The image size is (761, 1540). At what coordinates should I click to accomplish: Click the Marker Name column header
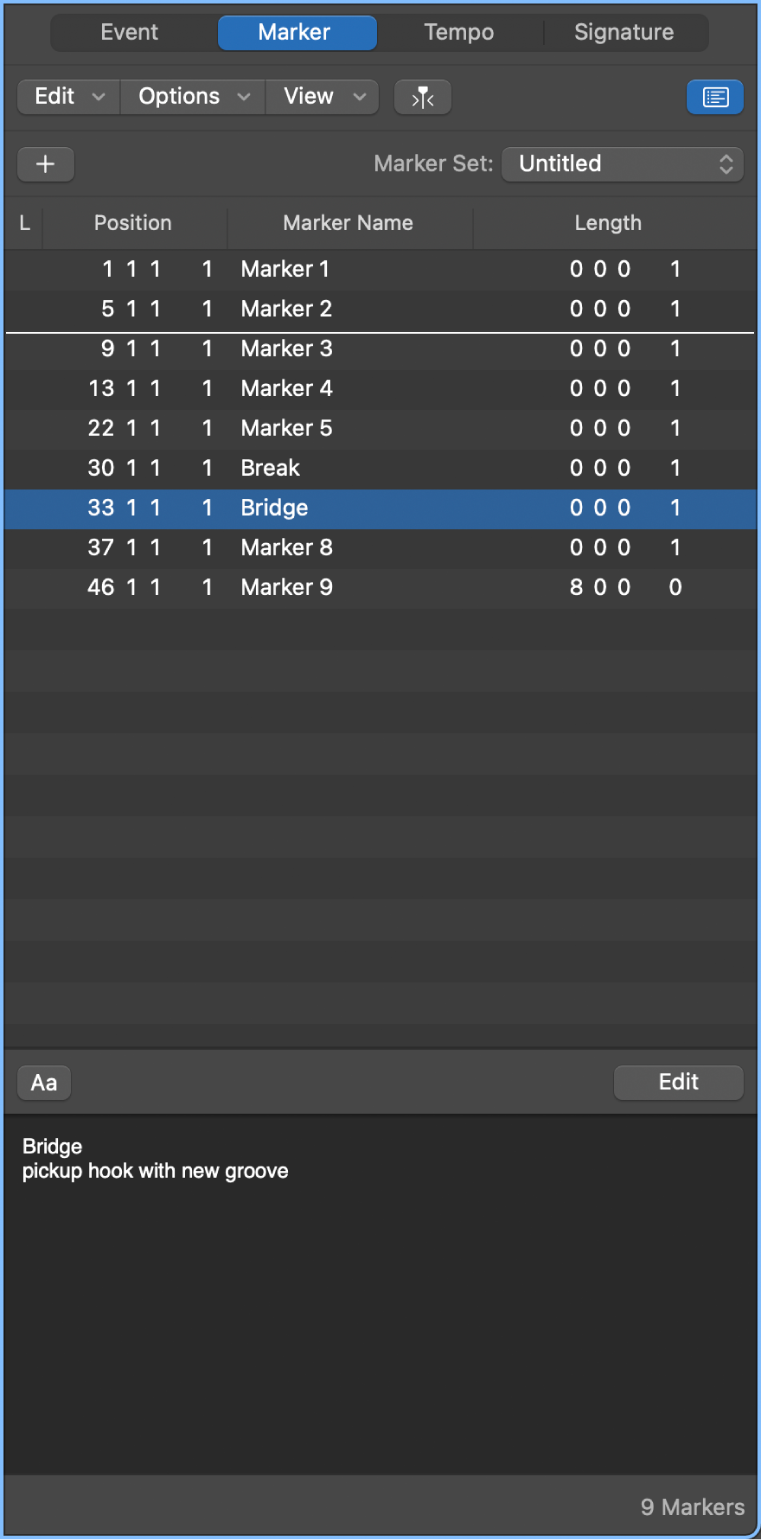(347, 223)
